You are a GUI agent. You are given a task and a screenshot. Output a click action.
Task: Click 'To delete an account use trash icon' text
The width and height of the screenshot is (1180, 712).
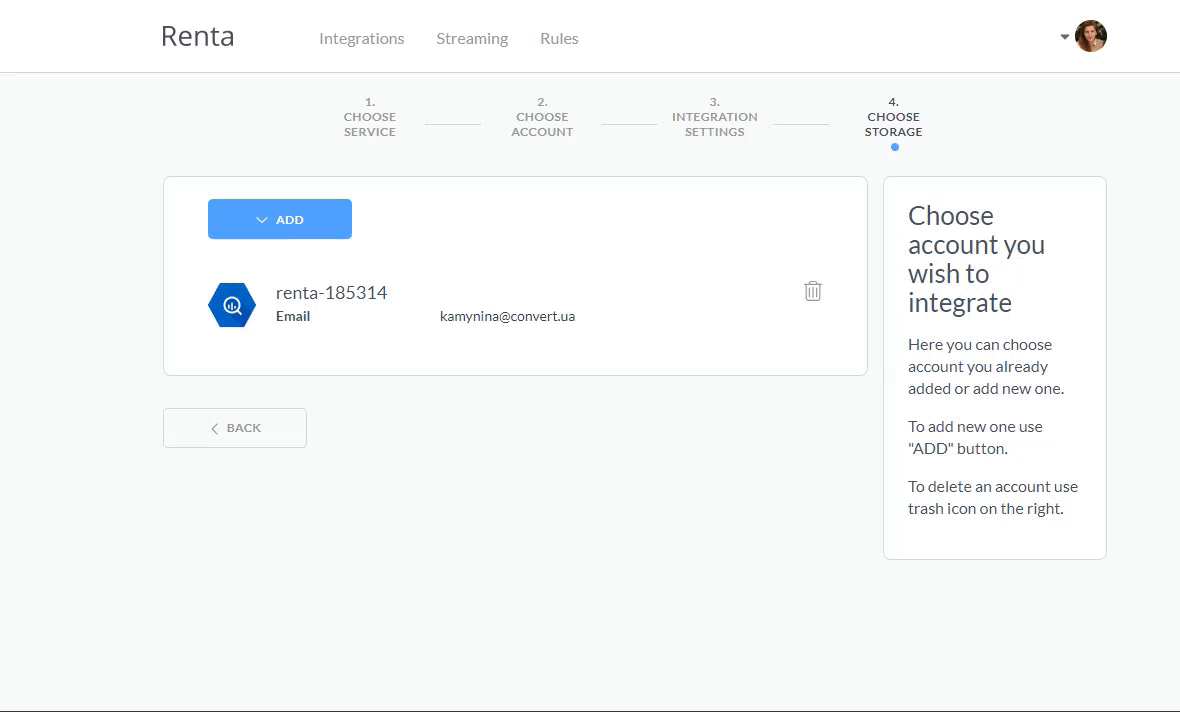click(993, 497)
